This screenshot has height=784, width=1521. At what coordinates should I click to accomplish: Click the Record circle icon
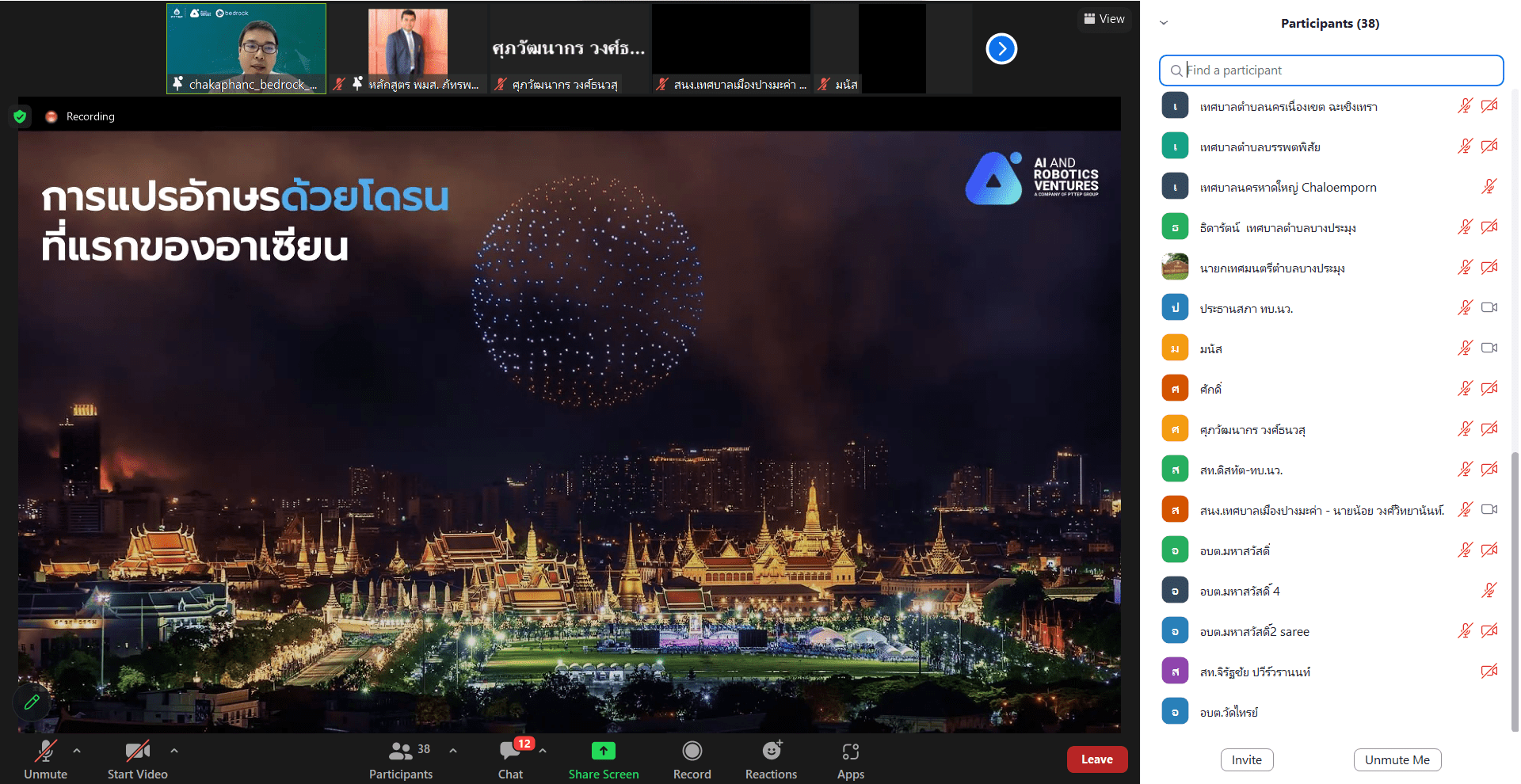point(692,751)
